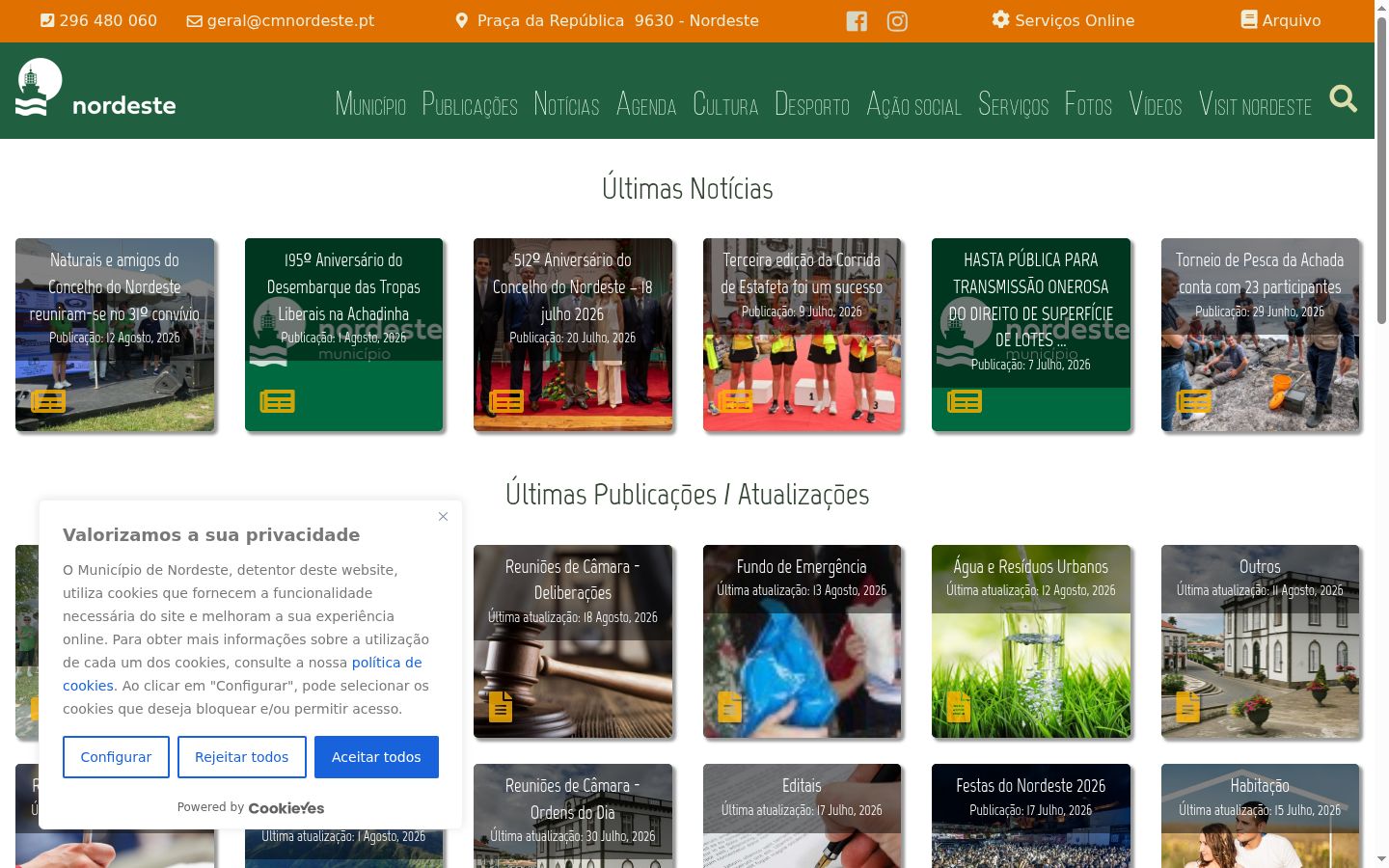The image size is (1389, 868).
Task: Open 'Hasta Pública para Transmissão Onerosa' news
Action: 1031,335
